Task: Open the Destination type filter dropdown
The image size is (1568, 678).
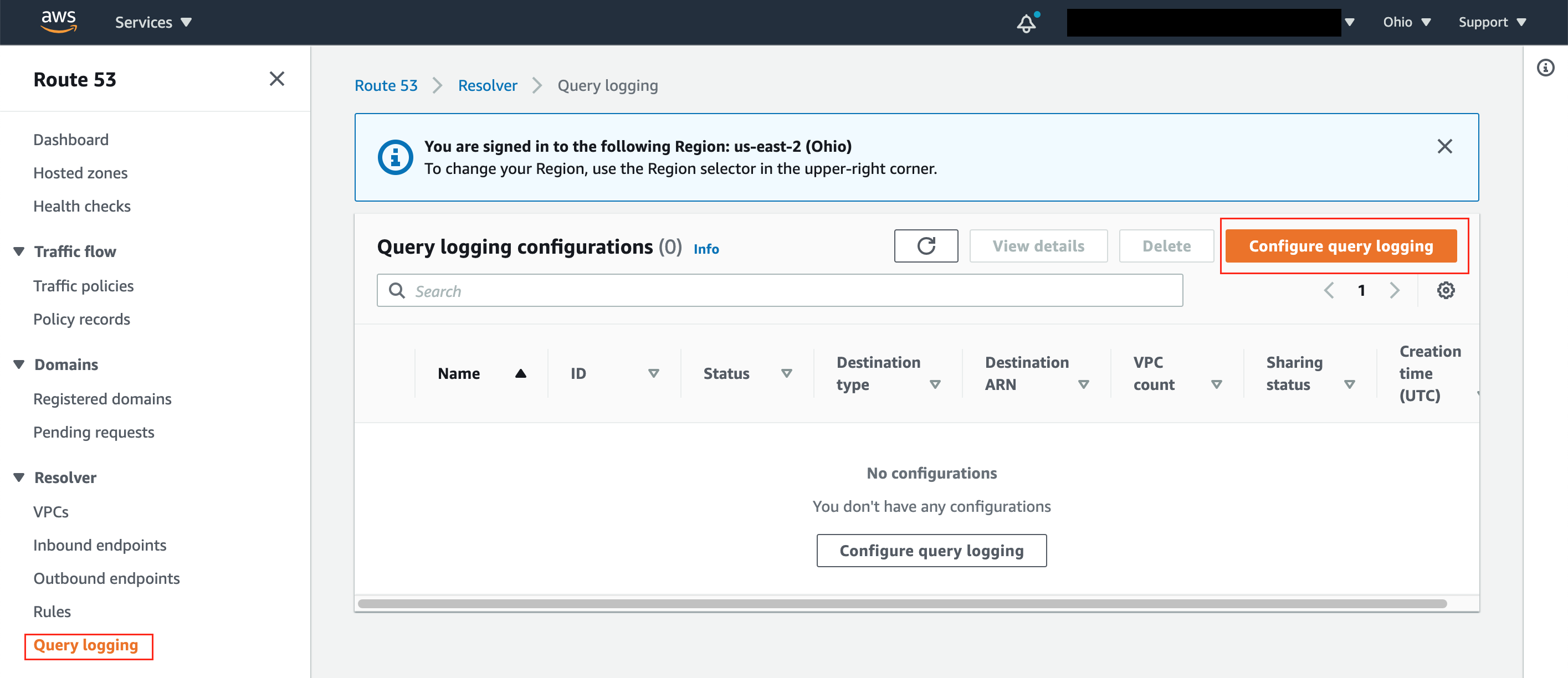Action: pyautogui.click(x=936, y=384)
